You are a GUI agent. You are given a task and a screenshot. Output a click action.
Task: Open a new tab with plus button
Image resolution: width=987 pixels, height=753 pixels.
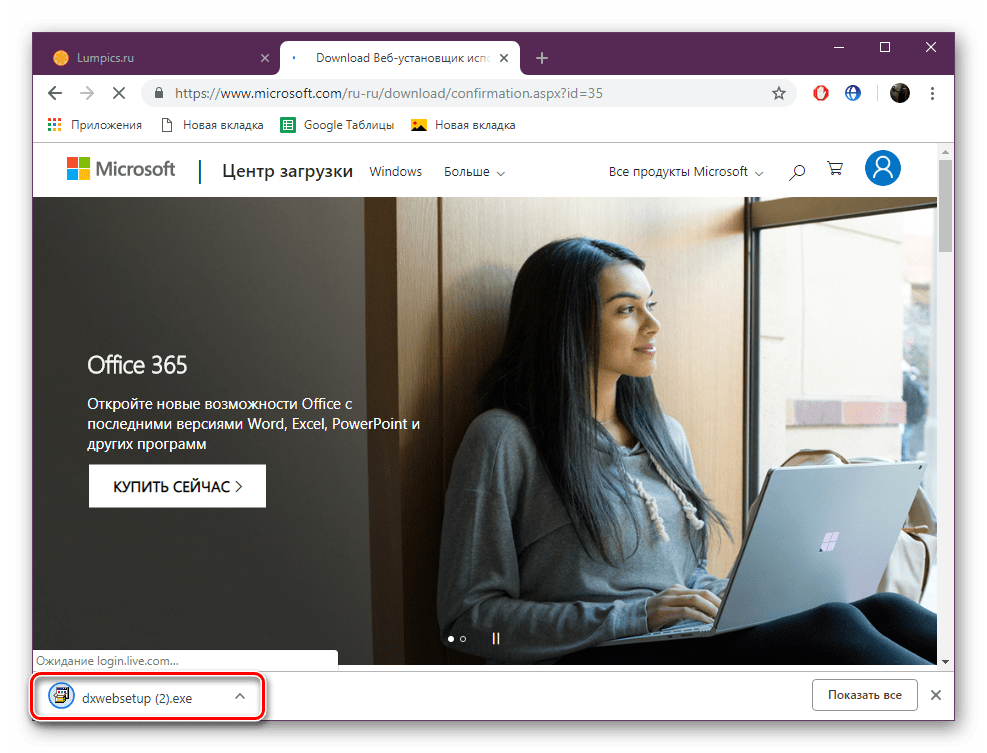(x=542, y=58)
